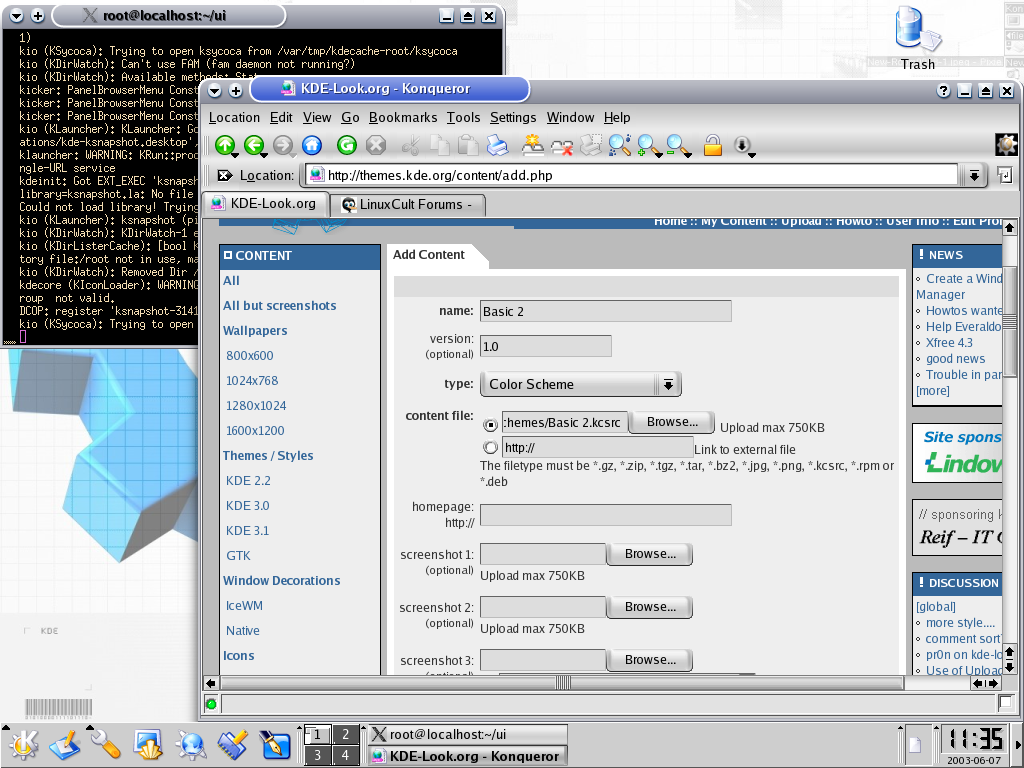Image resolution: width=1024 pixels, height=768 pixels.
Task: Open the Go menu
Action: tap(350, 118)
